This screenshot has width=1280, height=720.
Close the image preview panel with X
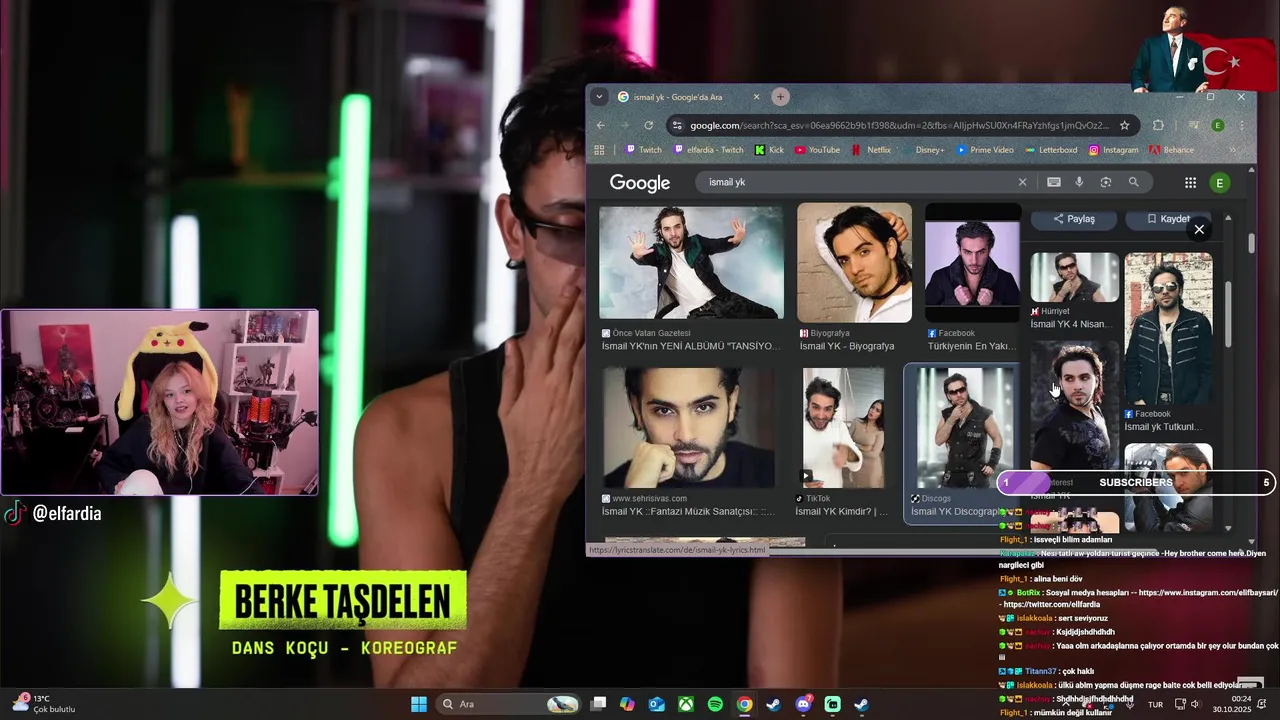[1199, 230]
